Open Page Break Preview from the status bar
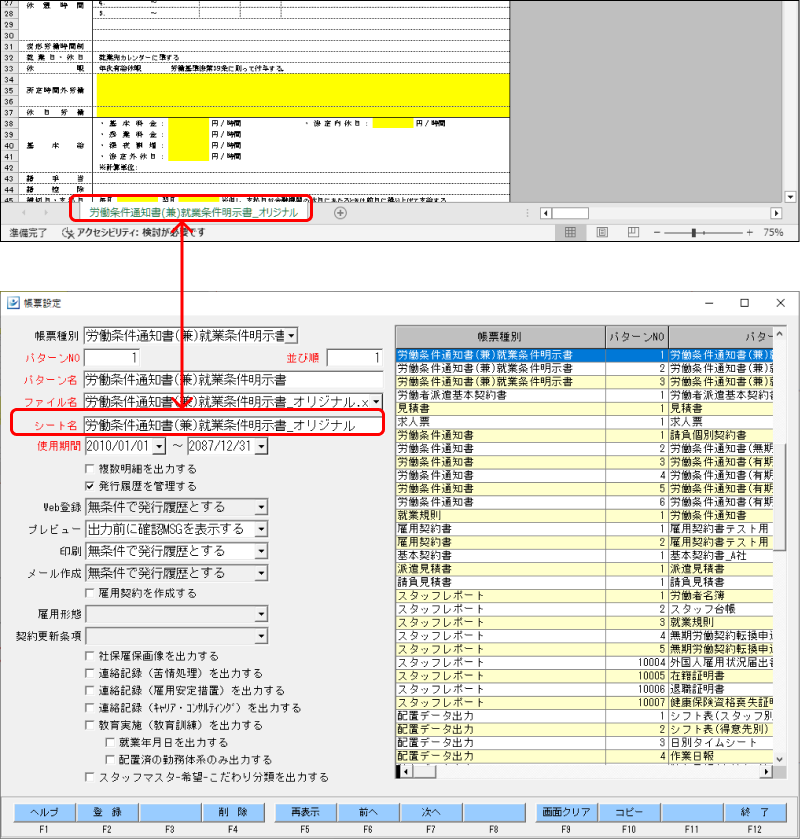The image size is (800, 839). (631, 231)
